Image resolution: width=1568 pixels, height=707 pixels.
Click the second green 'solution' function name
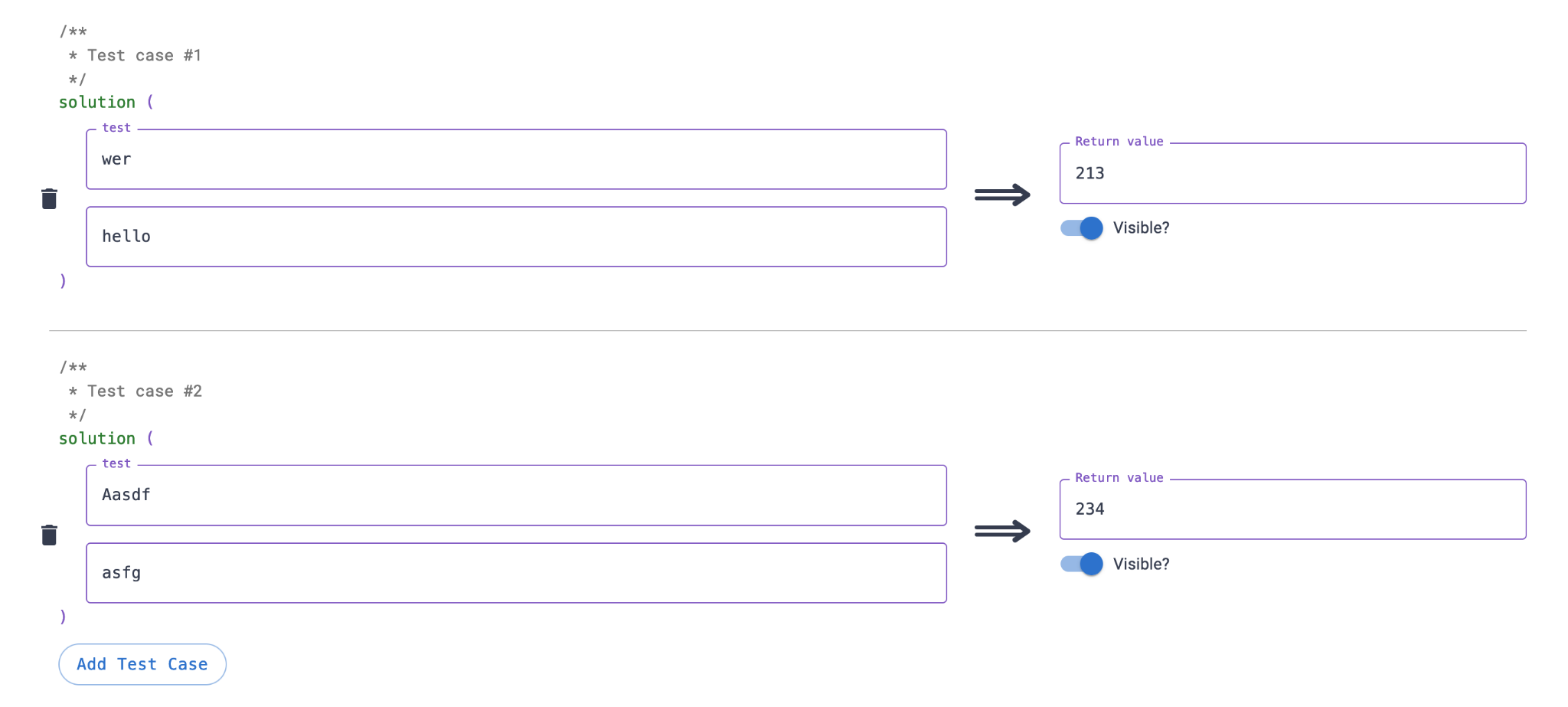(x=97, y=438)
